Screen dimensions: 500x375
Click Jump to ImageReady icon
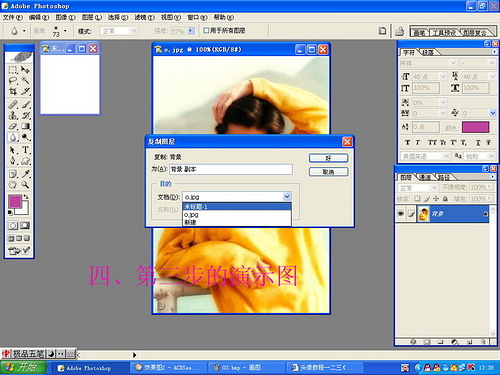19,251
